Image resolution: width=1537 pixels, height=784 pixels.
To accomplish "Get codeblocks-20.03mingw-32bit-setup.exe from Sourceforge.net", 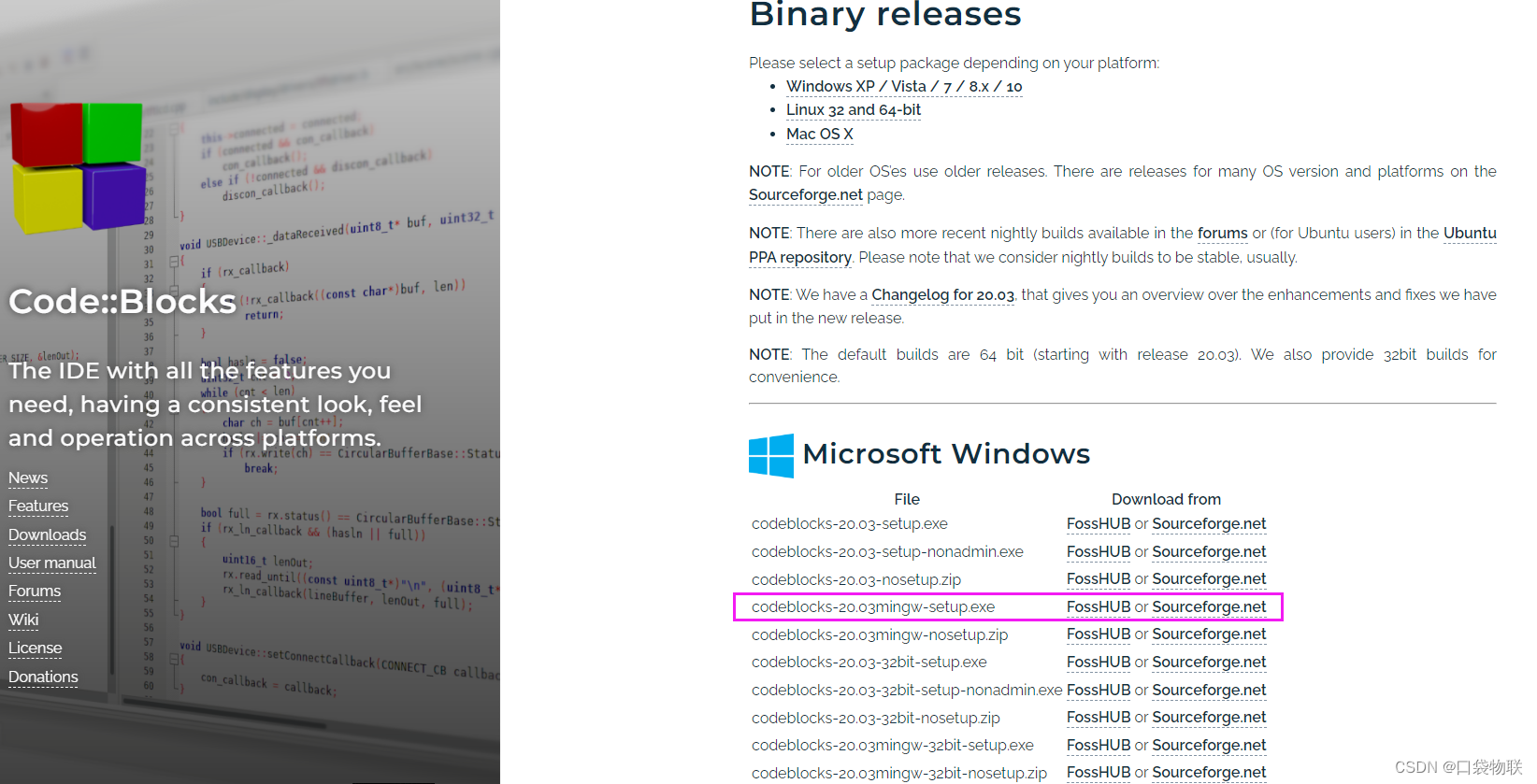I will (x=1209, y=746).
